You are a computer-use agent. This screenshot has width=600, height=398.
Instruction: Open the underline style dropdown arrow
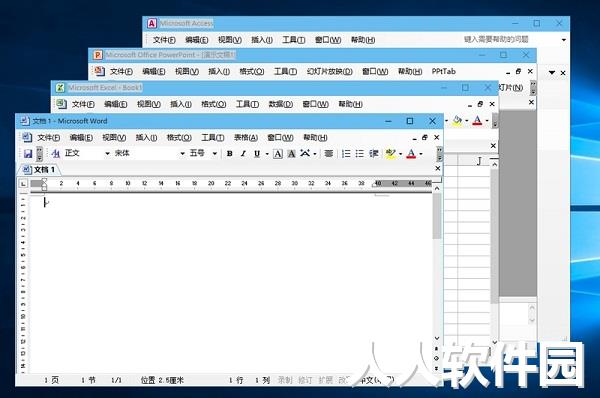[267, 154]
